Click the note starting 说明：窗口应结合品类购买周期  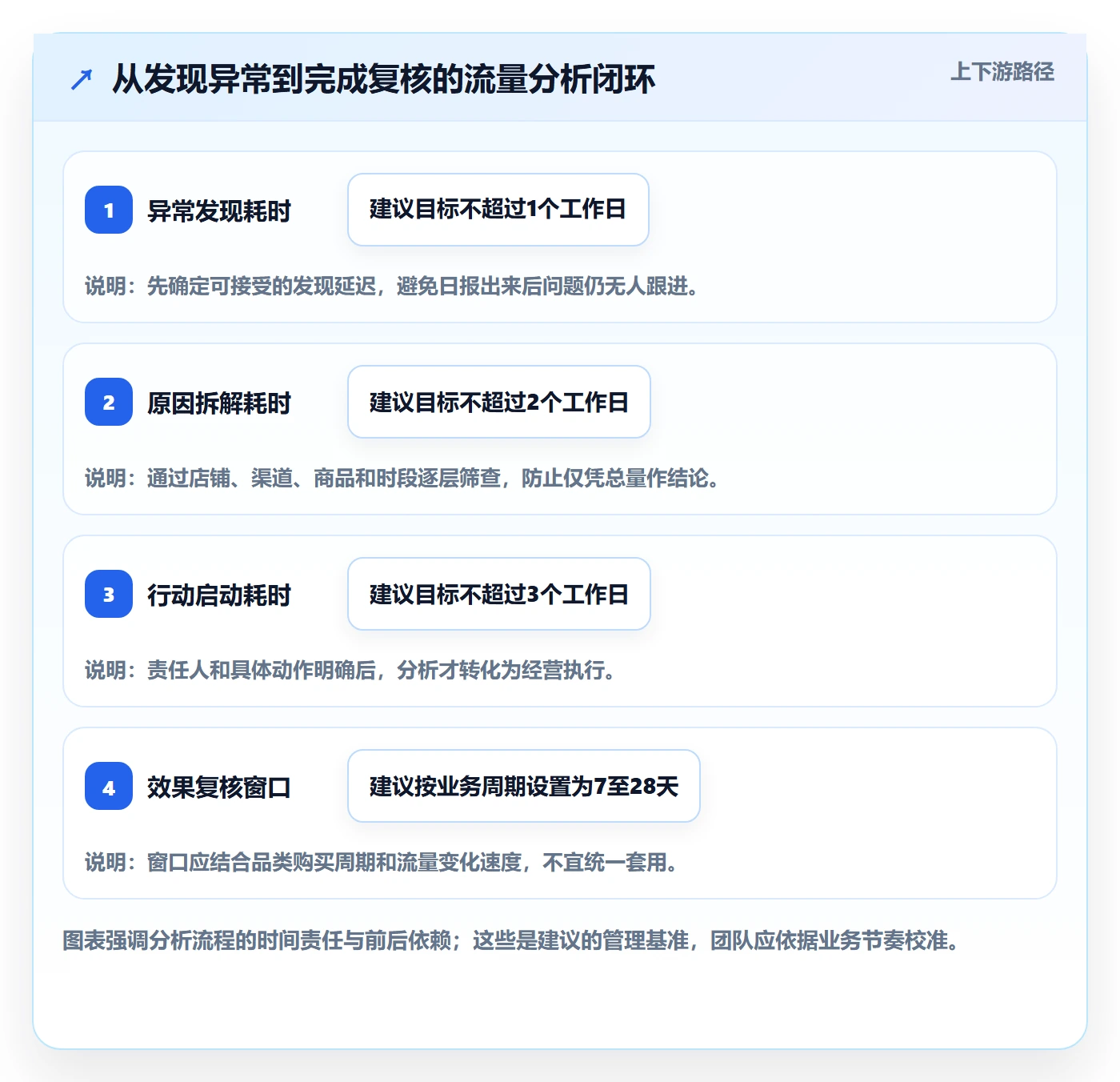(x=382, y=863)
